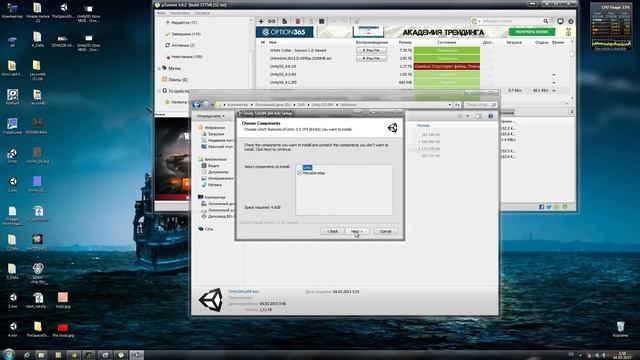
Task: Click Explorer help question mark icon
Action: tap(491, 116)
